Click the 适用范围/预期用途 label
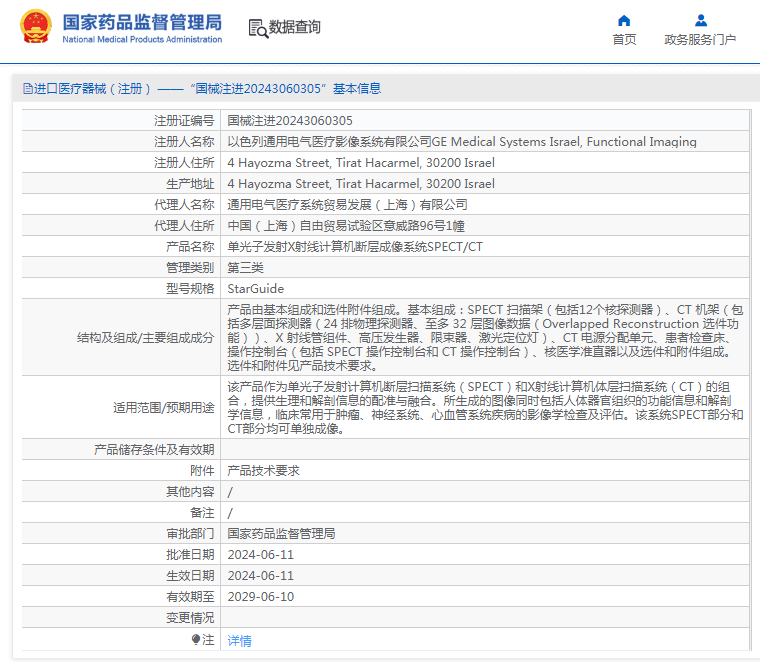This screenshot has width=760, height=662. pyautogui.click(x=163, y=408)
